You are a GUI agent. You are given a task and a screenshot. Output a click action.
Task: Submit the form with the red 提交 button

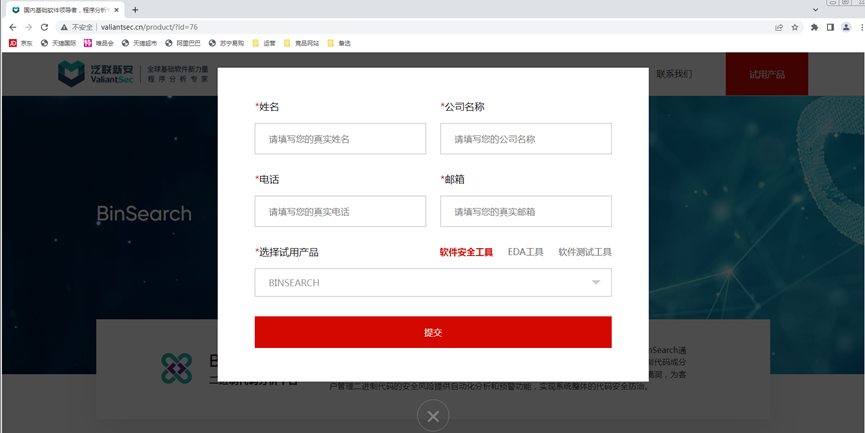click(433, 332)
